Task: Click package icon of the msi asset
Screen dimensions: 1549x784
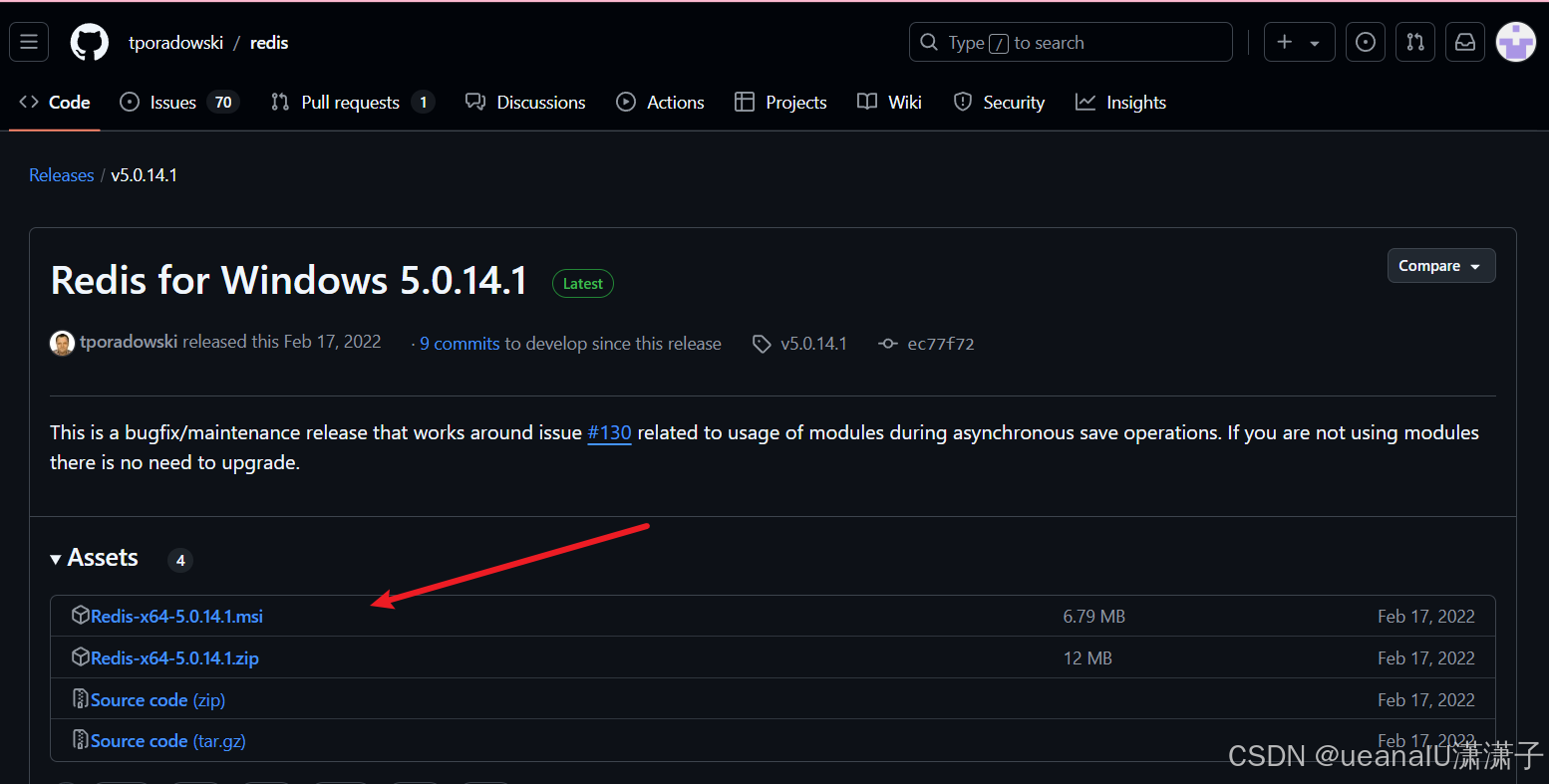Action: tap(81, 616)
